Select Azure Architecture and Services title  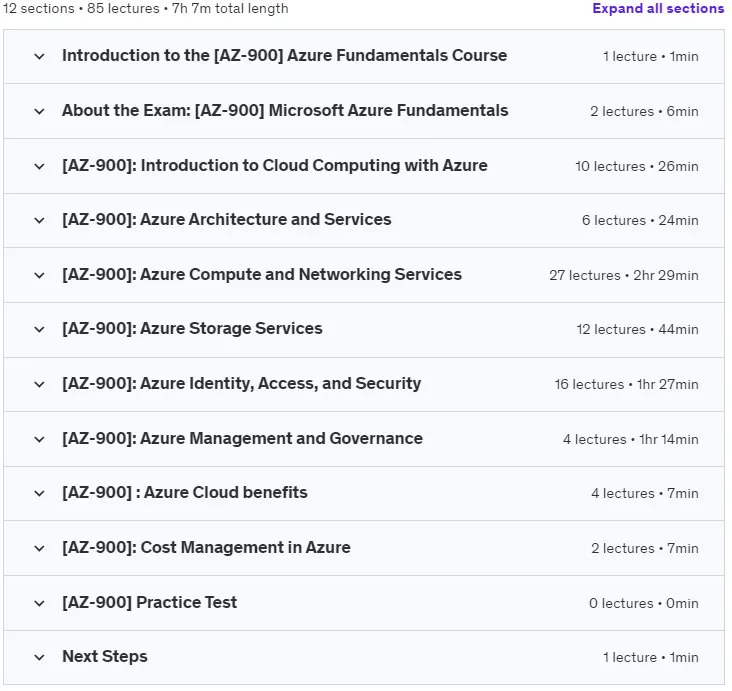226,219
